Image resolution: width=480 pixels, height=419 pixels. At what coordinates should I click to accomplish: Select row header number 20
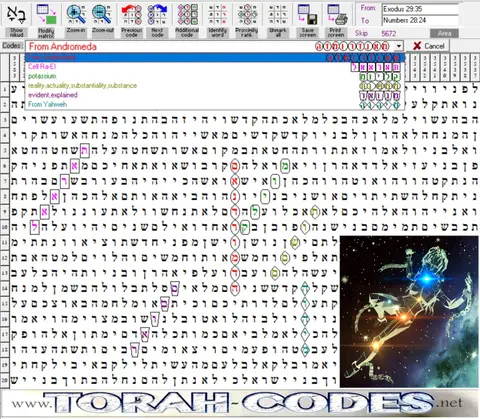tap(5, 380)
